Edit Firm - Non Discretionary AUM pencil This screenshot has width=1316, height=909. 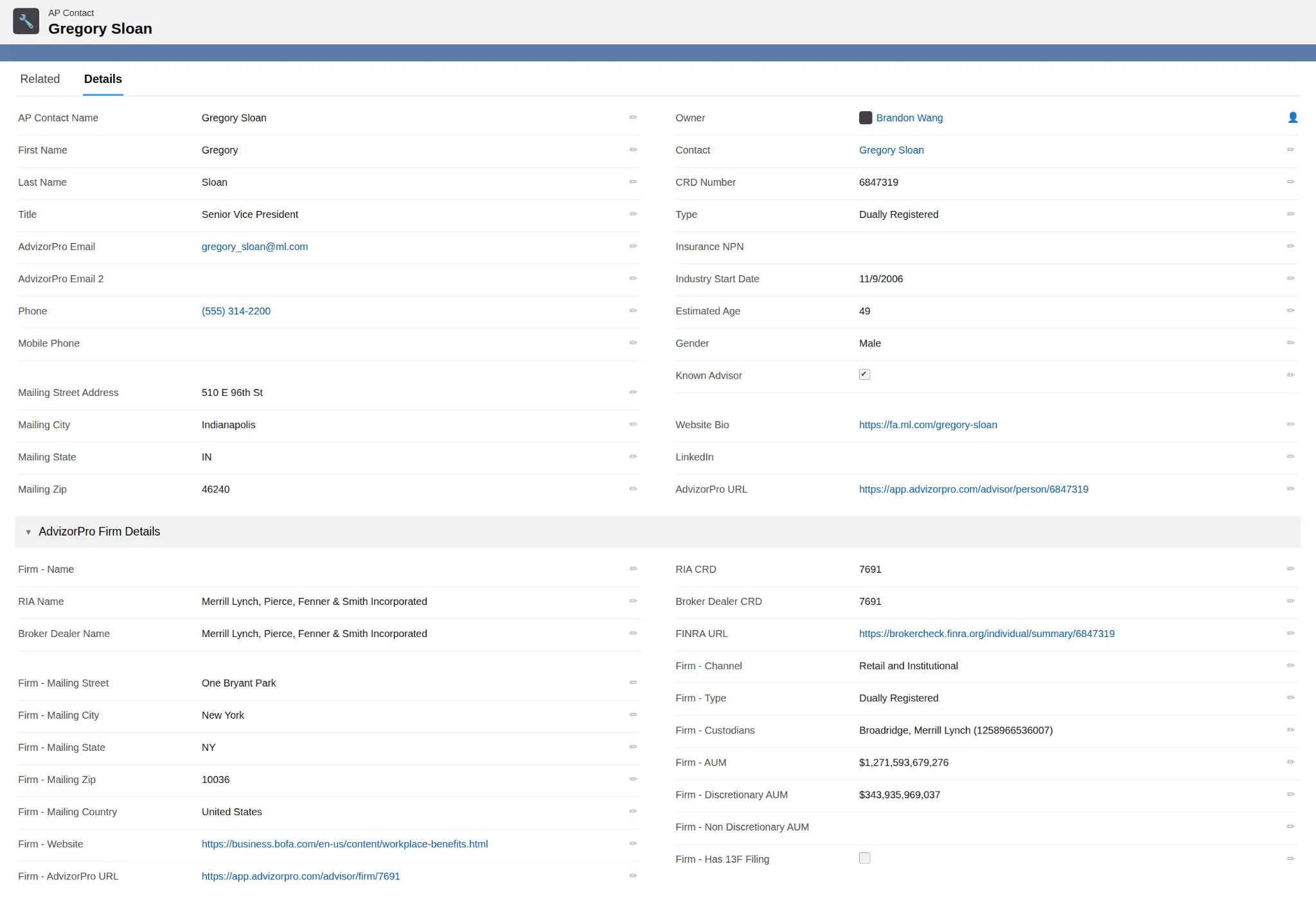coord(1290,826)
